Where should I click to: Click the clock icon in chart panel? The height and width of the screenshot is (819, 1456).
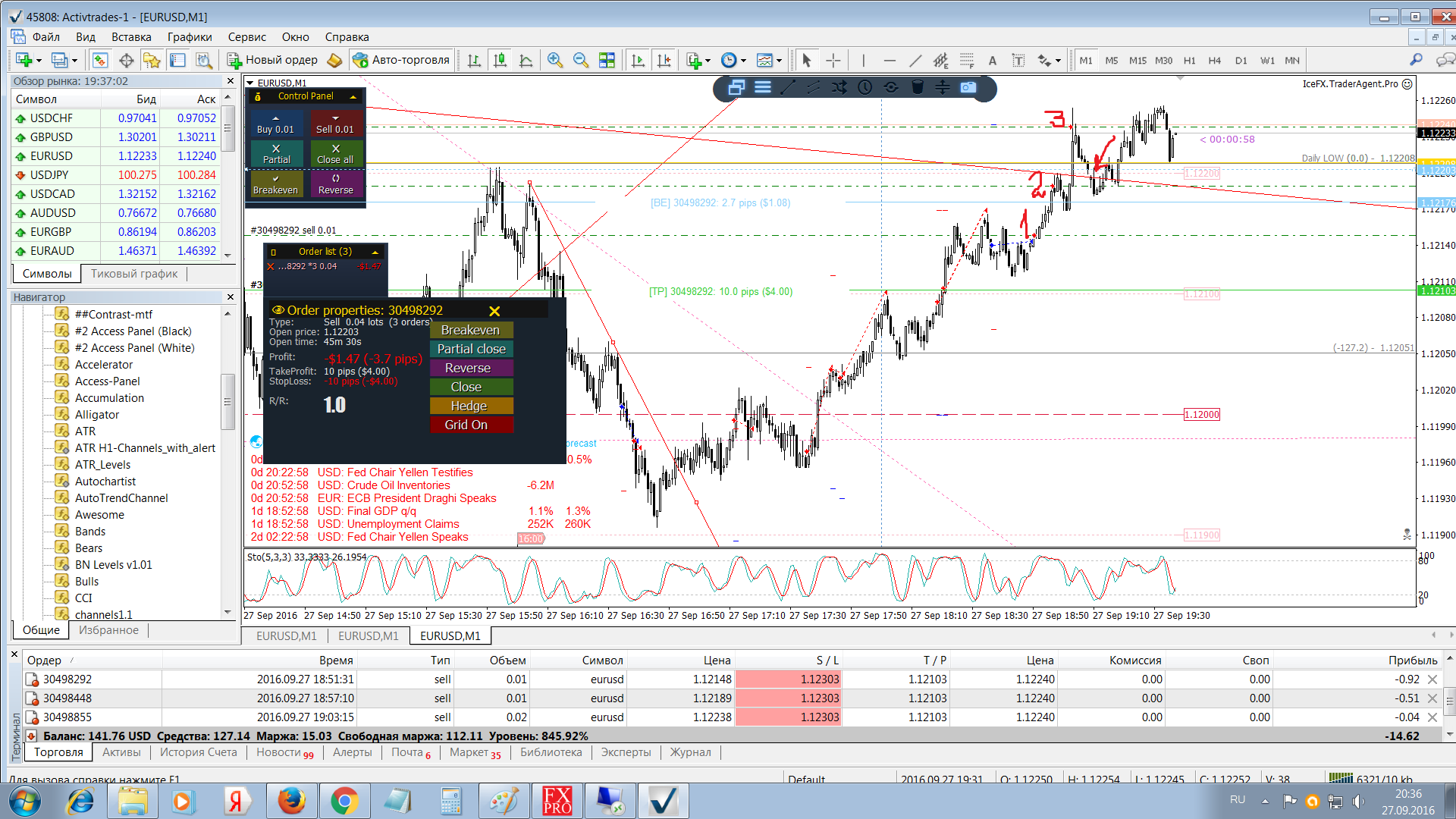coord(865,87)
